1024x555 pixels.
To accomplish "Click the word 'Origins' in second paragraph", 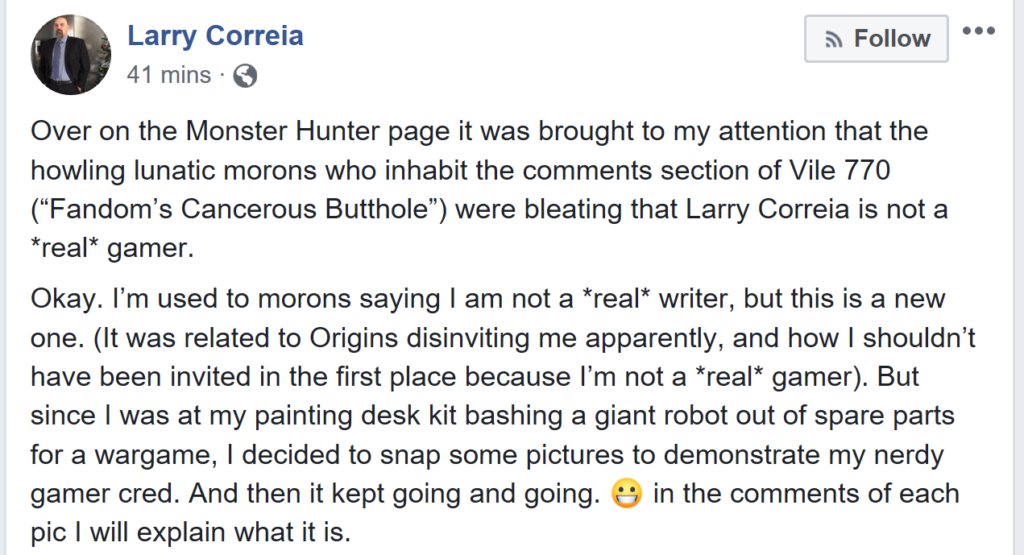I will 353,338.
